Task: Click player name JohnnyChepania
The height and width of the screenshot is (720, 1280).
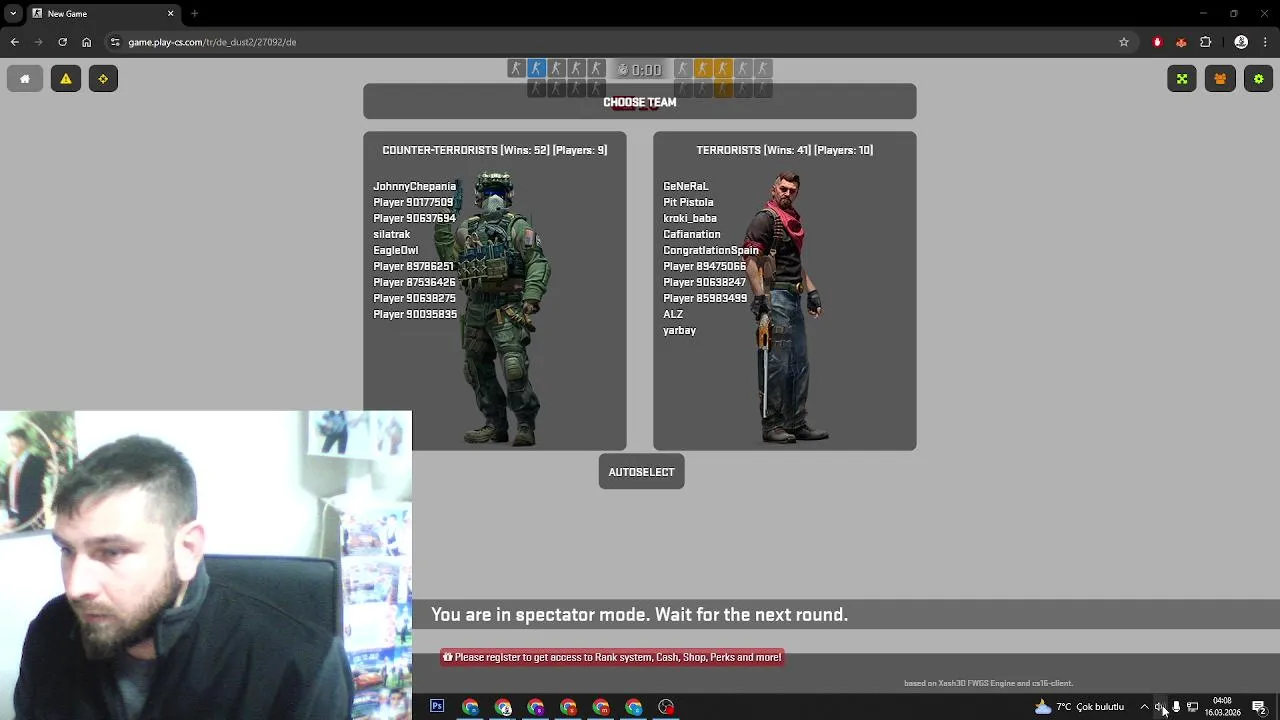Action: 414,186
